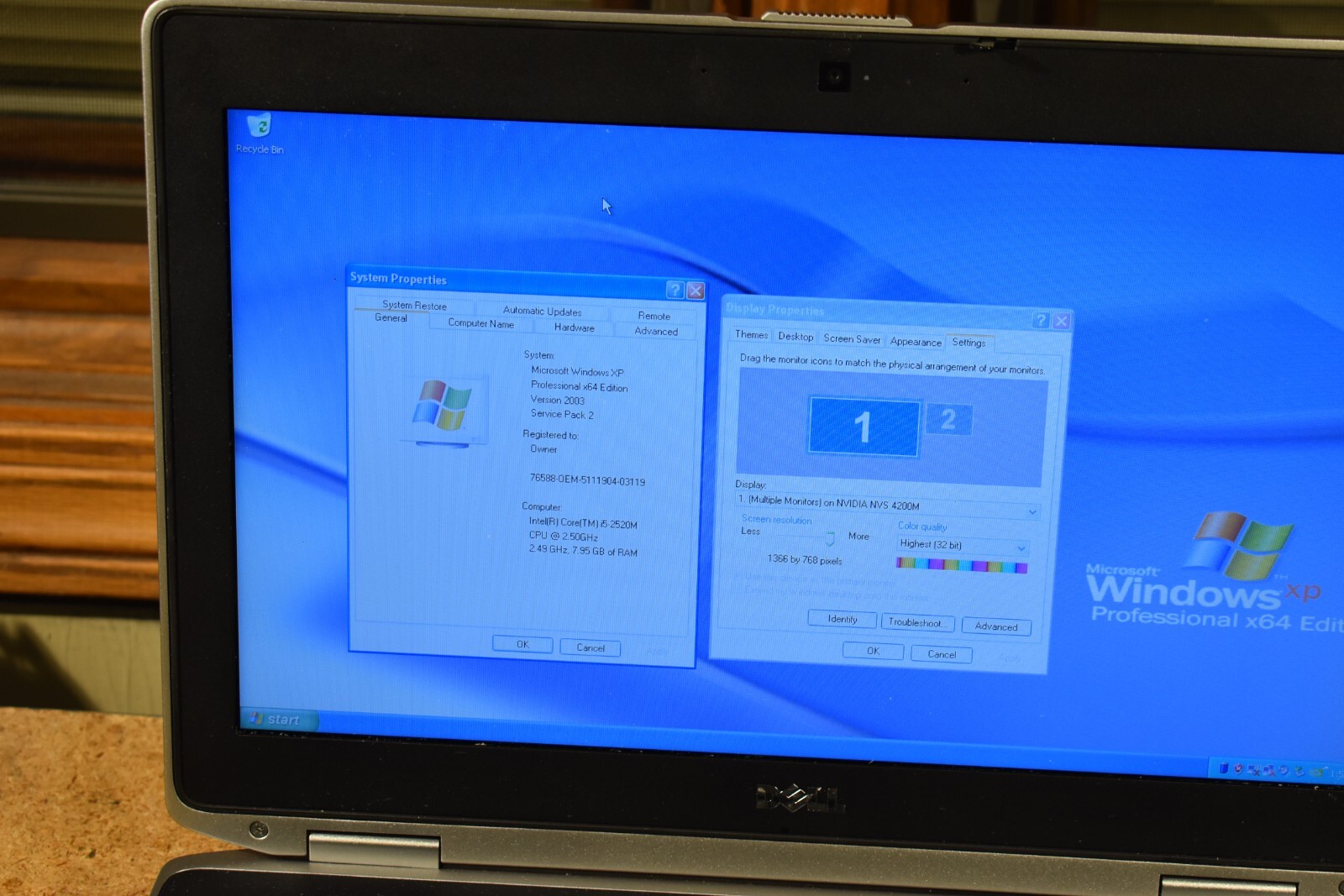Open the Themes tab in Display Properties
The height and width of the screenshot is (896, 1344).
(x=751, y=334)
